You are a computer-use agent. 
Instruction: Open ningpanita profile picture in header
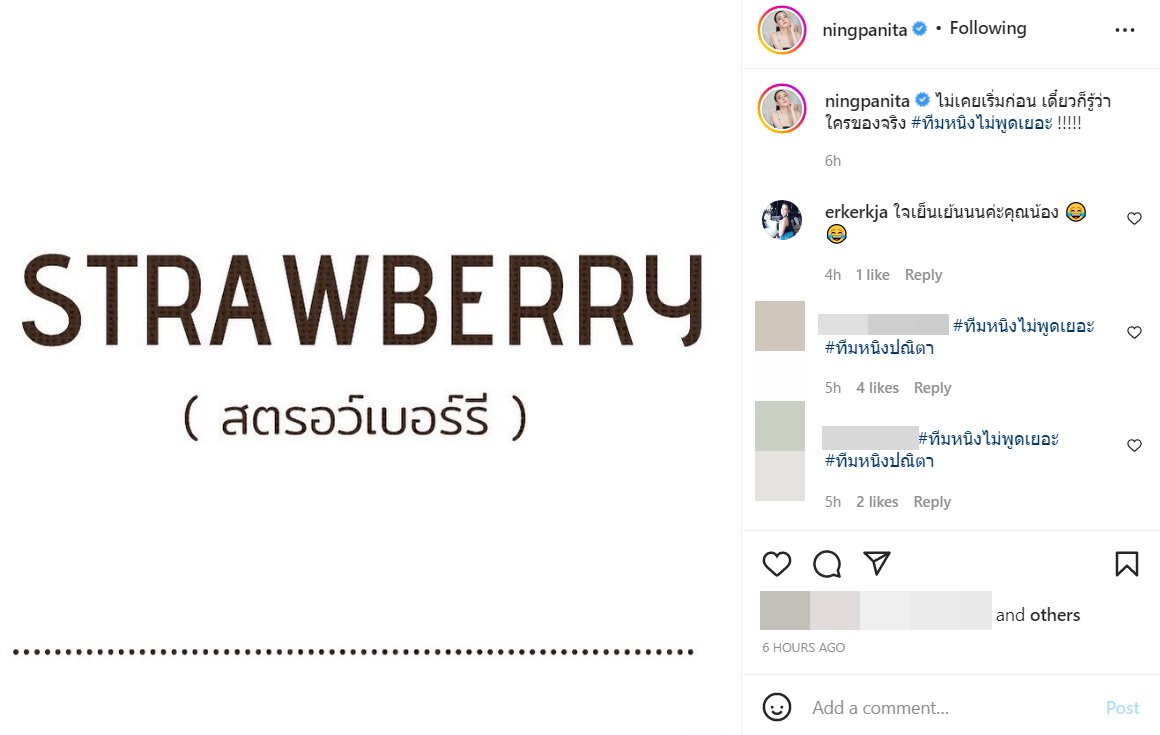coord(782,30)
